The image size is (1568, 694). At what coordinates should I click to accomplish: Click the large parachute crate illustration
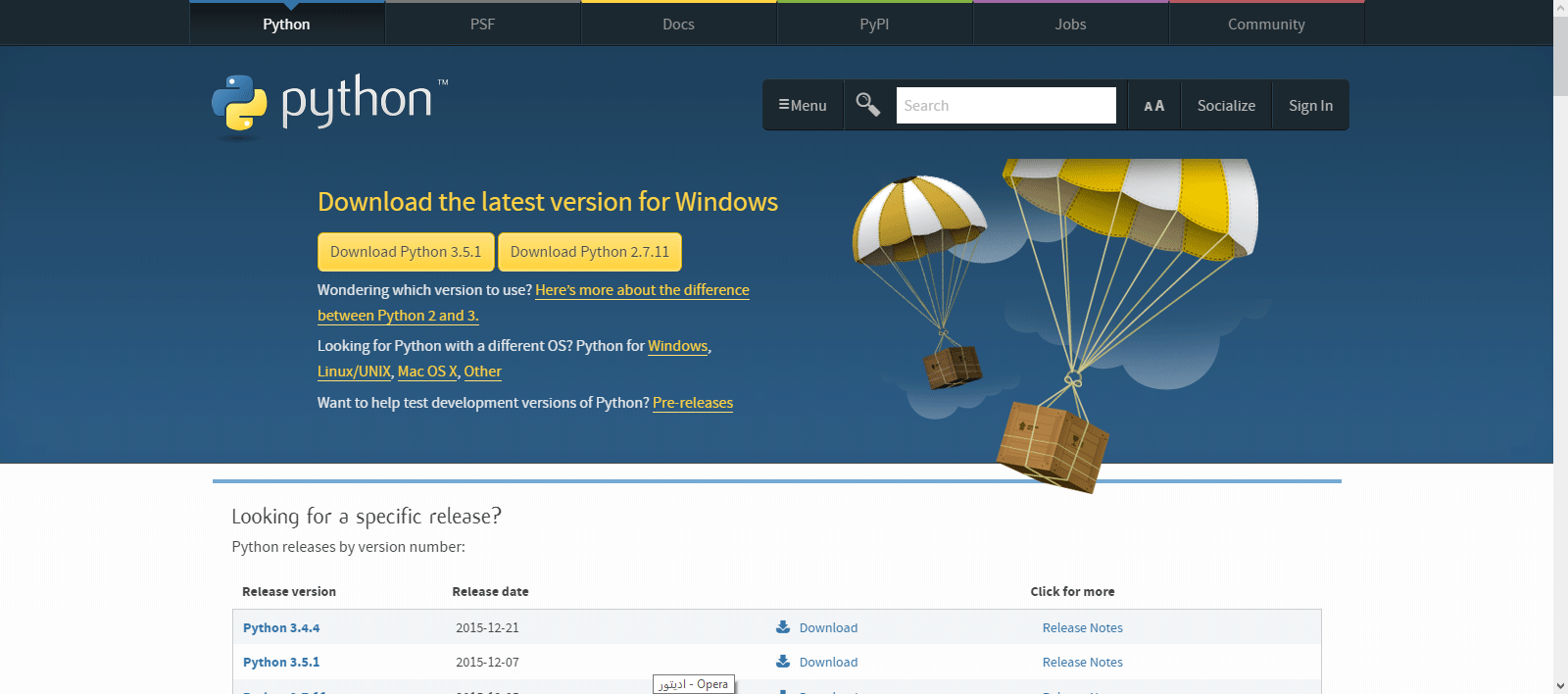(x=1053, y=447)
